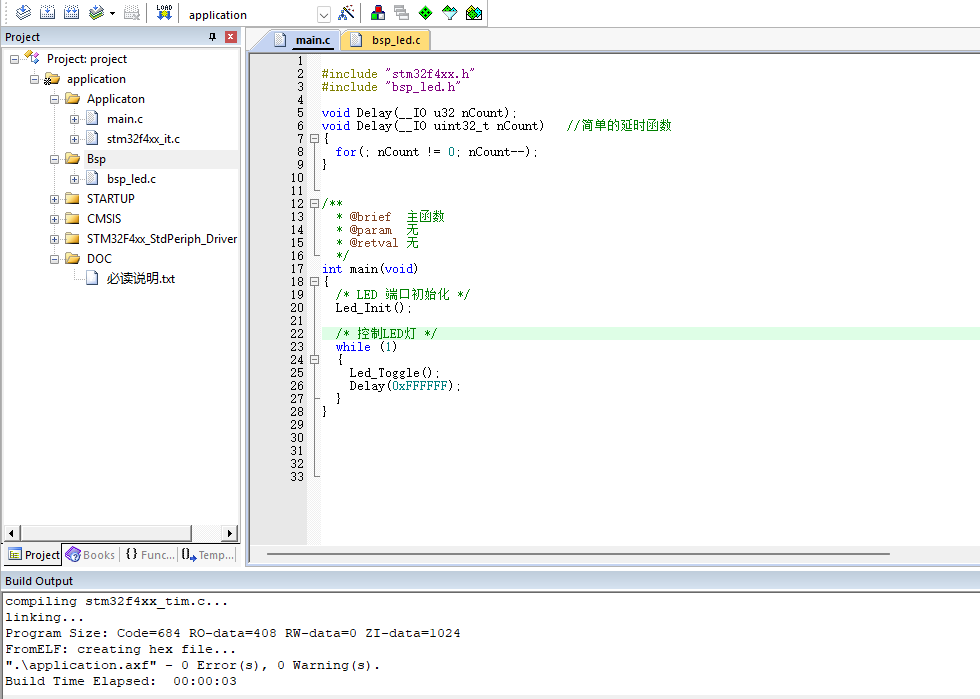The width and height of the screenshot is (980, 699).
Task: Open the Books tab
Action: (91, 555)
